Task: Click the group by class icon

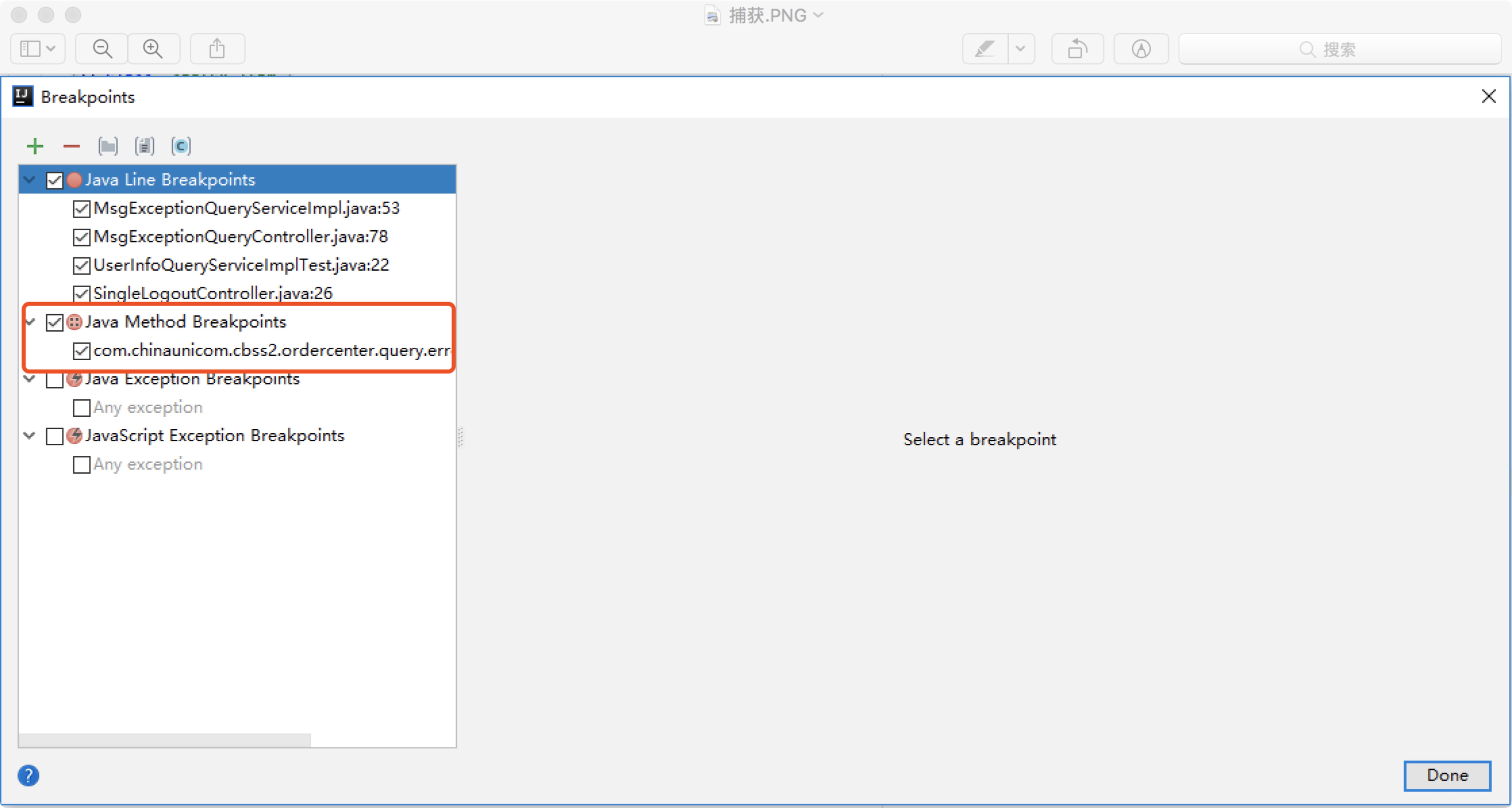Action: tap(181, 146)
